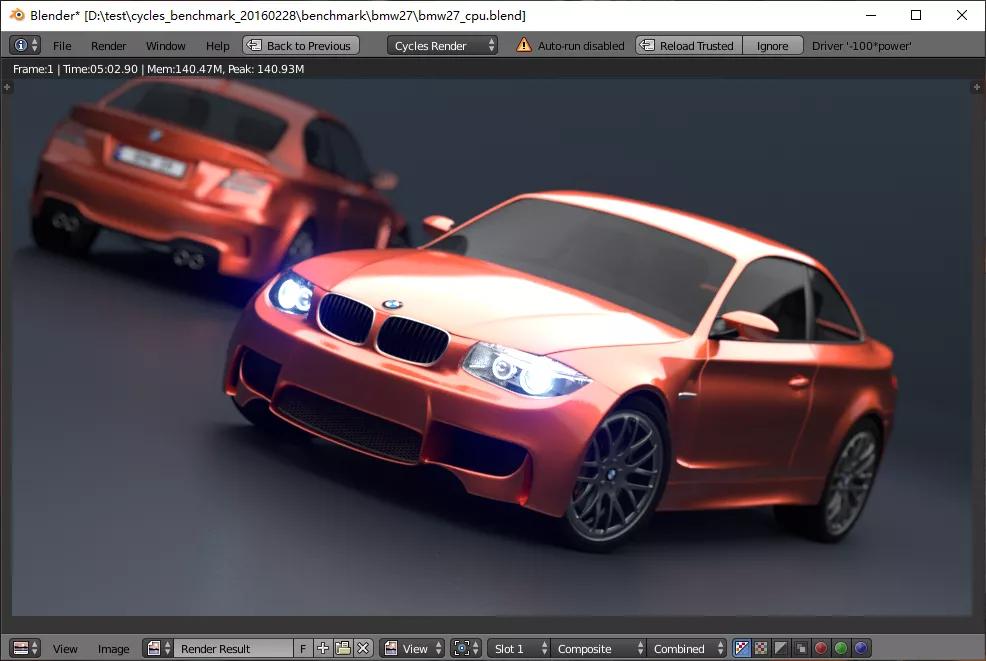
Task: Enable the blue channel display
Action: coord(861,648)
